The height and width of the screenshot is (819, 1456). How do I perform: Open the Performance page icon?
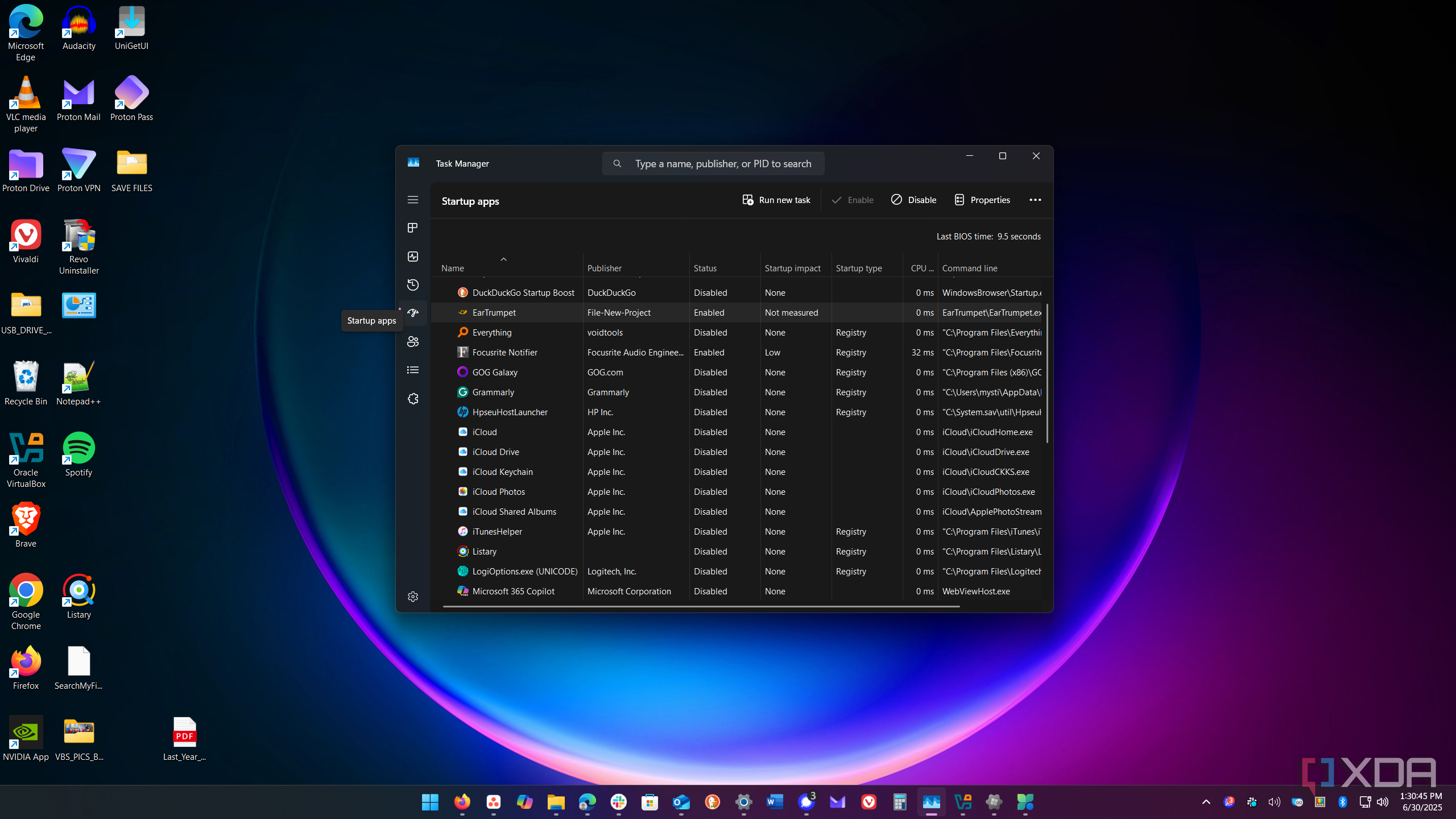pyautogui.click(x=413, y=257)
